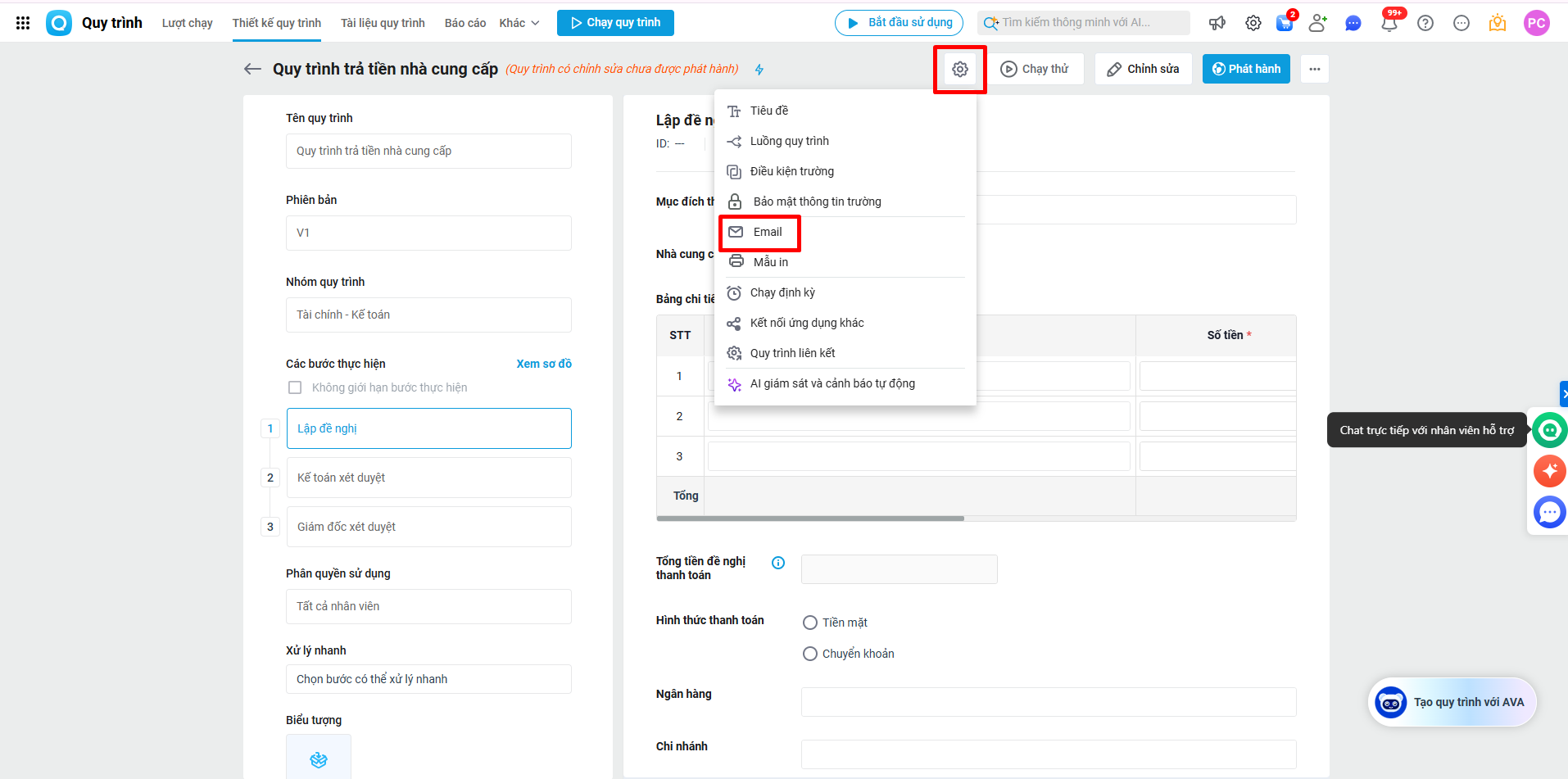
Task: Click the Phát hành button
Action: point(1246,69)
